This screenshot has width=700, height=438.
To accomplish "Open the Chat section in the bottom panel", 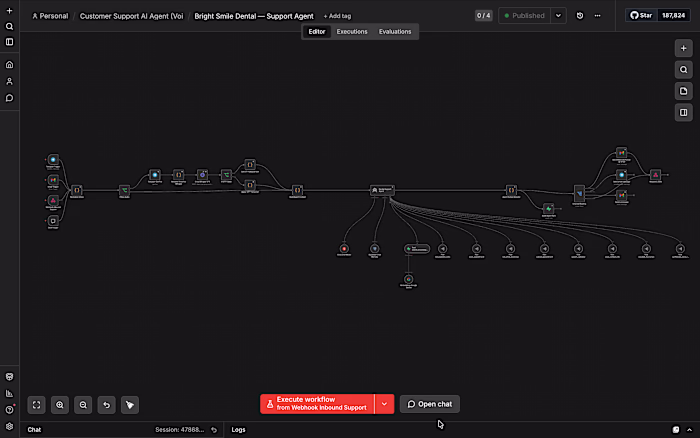I will point(34,430).
